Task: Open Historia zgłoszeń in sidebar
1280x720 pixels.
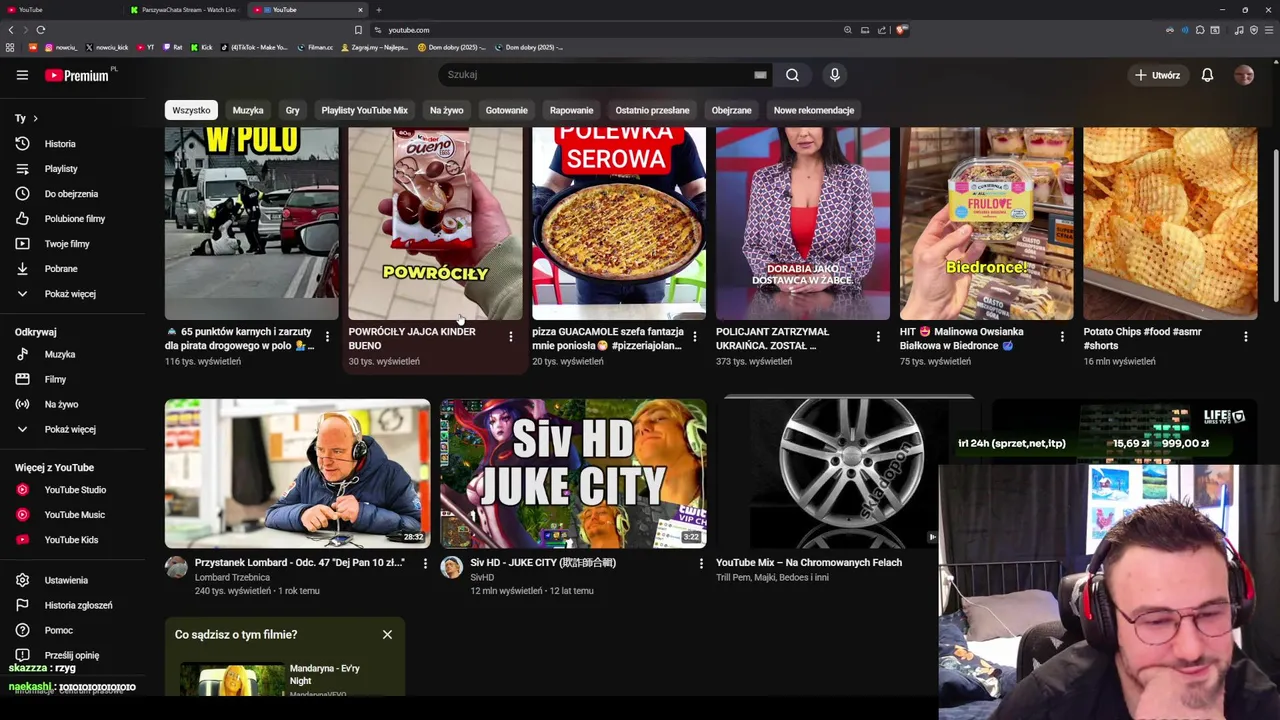Action: [x=78, y=605]
